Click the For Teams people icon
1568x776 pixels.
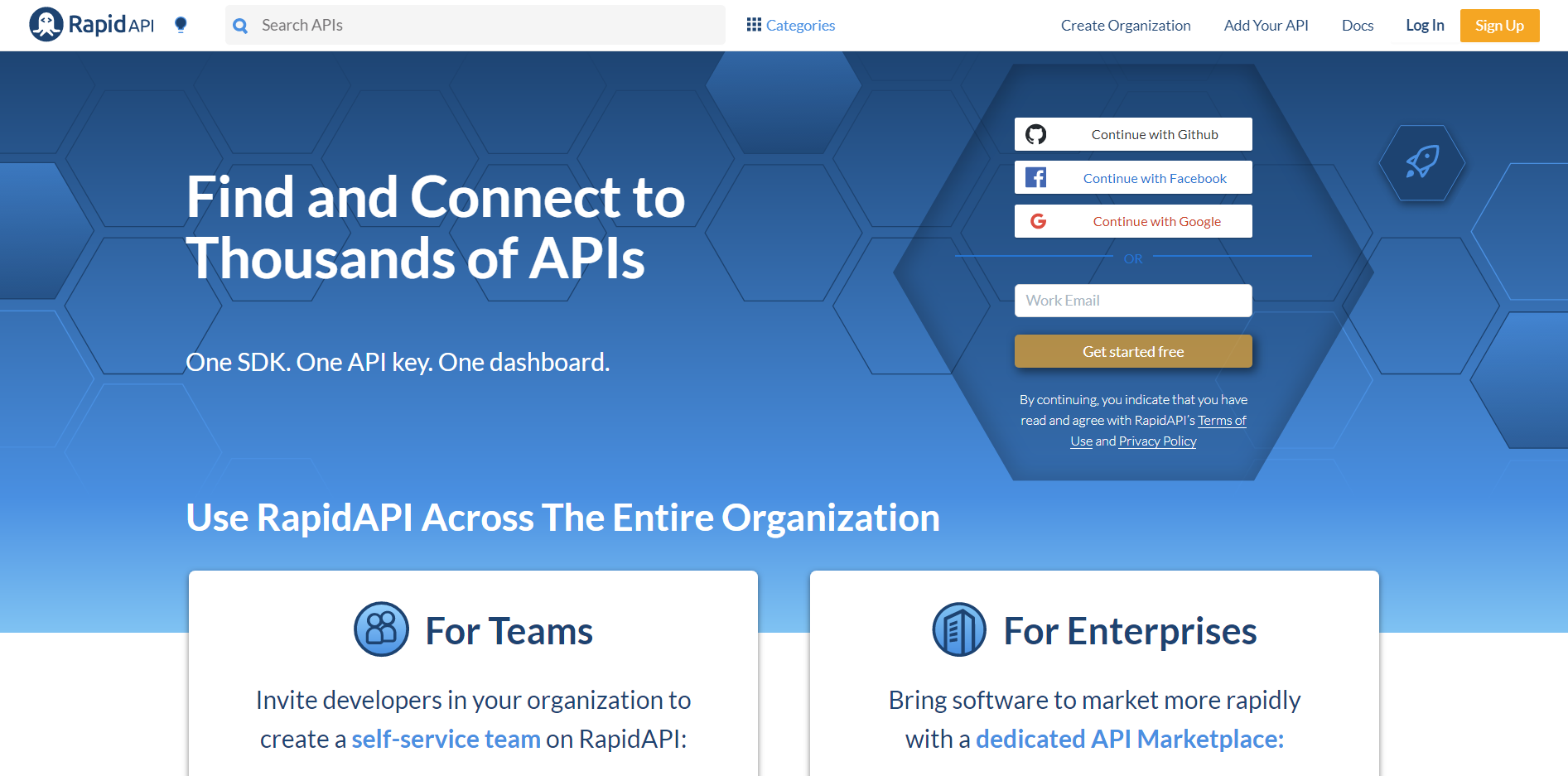(382, 629)
